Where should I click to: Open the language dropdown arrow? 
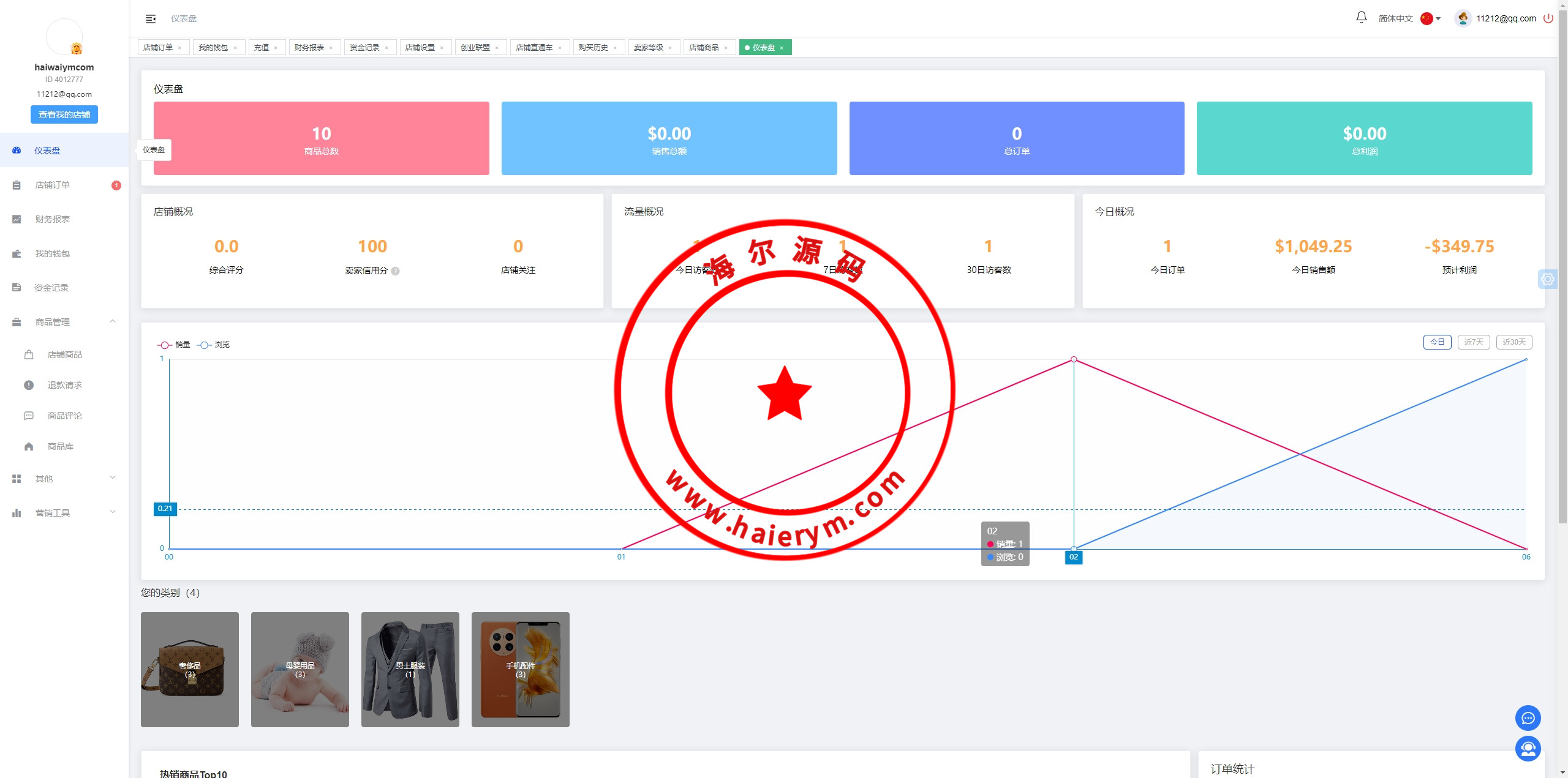pos(1438,18)
